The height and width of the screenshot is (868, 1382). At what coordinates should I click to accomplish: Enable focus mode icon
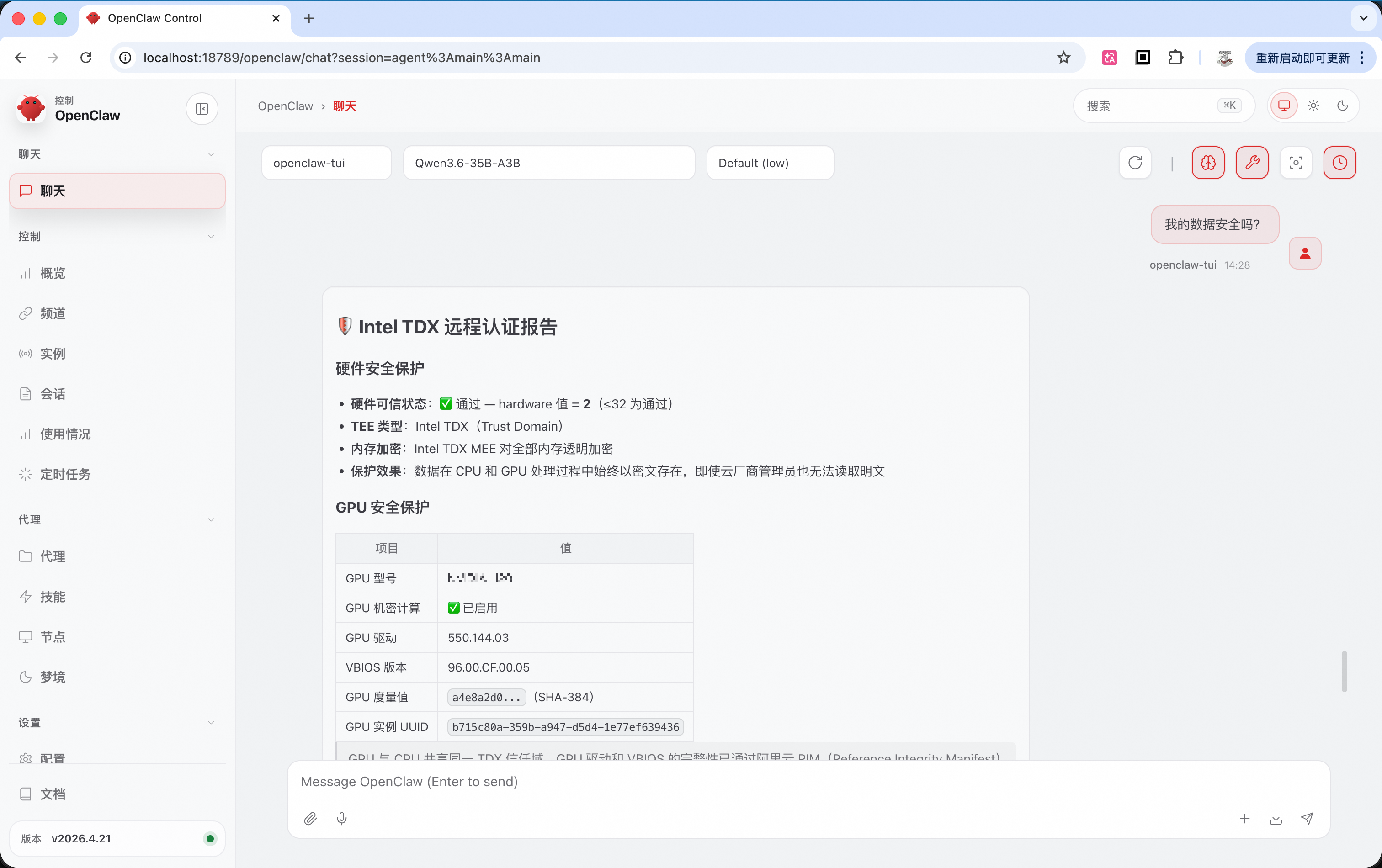coord(1295,163)
